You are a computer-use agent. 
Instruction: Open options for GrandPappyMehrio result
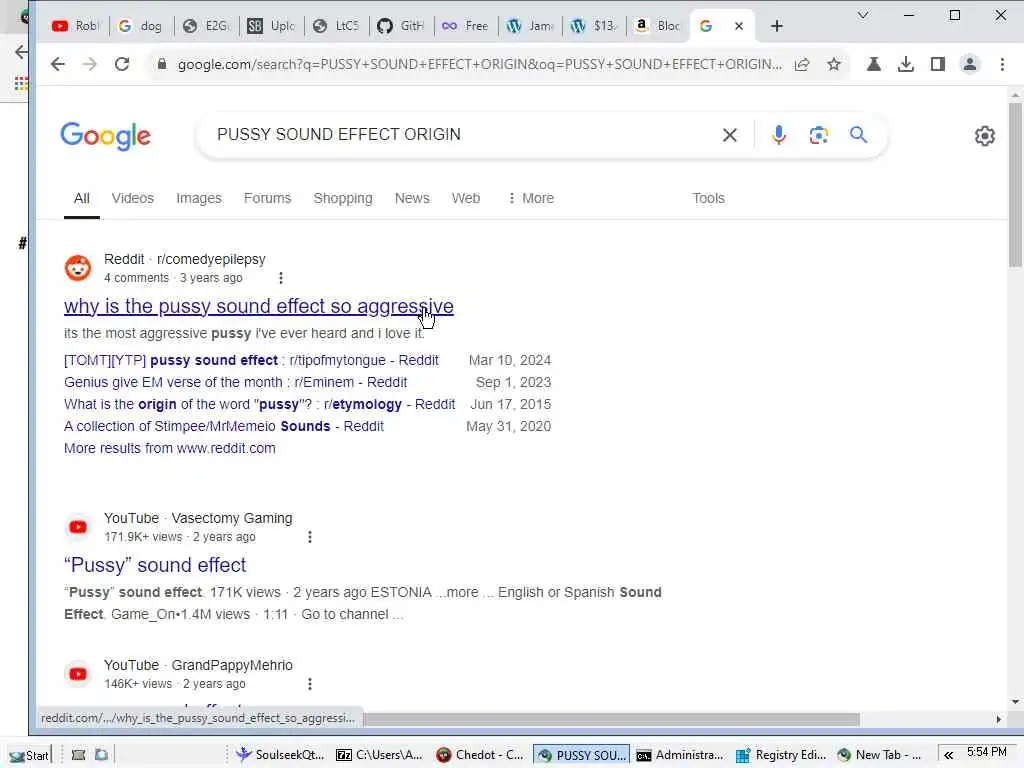pos(310,684)
